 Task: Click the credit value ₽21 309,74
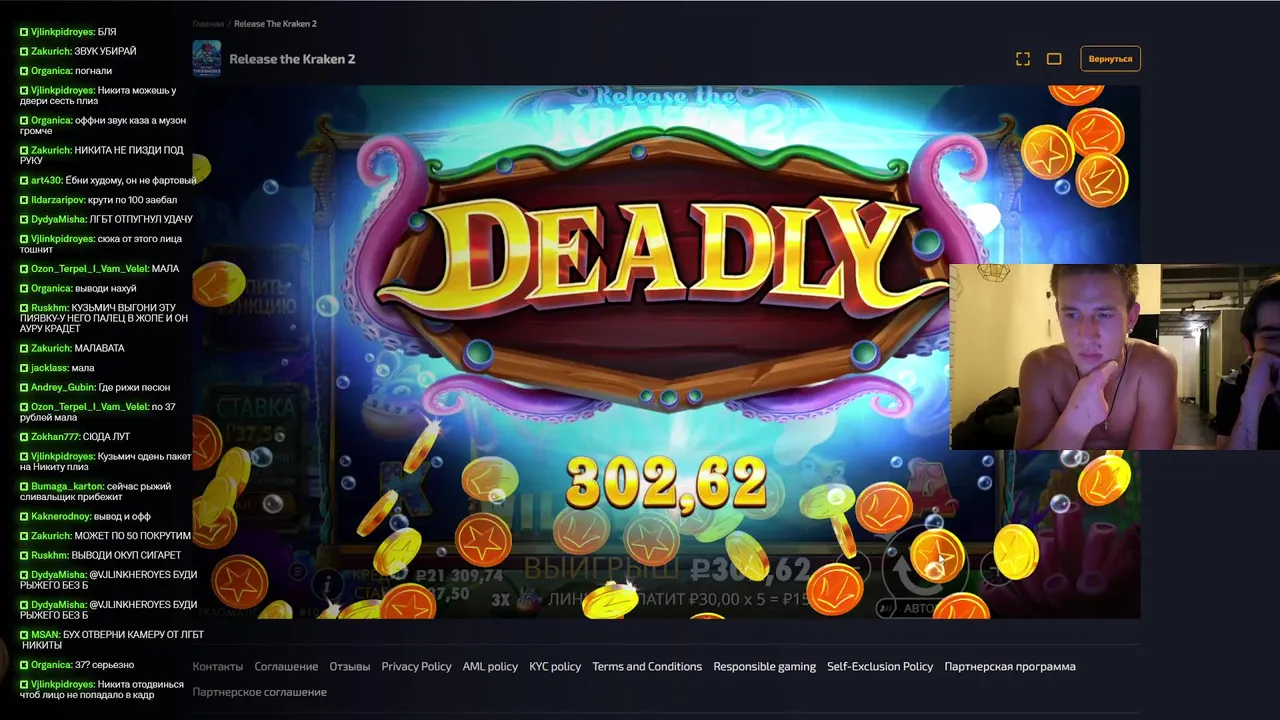[459, 576]
